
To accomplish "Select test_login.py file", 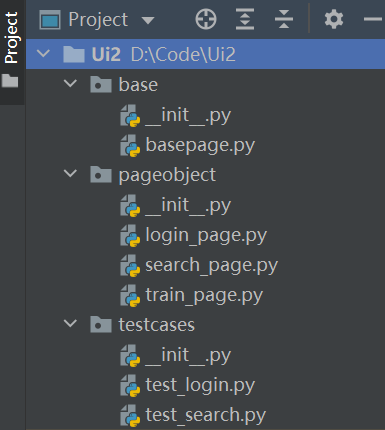I will (200, 385).
